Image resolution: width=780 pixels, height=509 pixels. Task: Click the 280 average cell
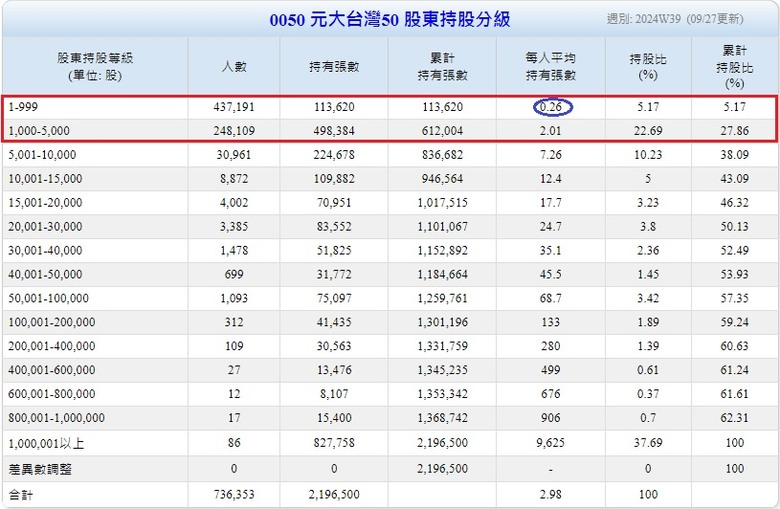551,346
